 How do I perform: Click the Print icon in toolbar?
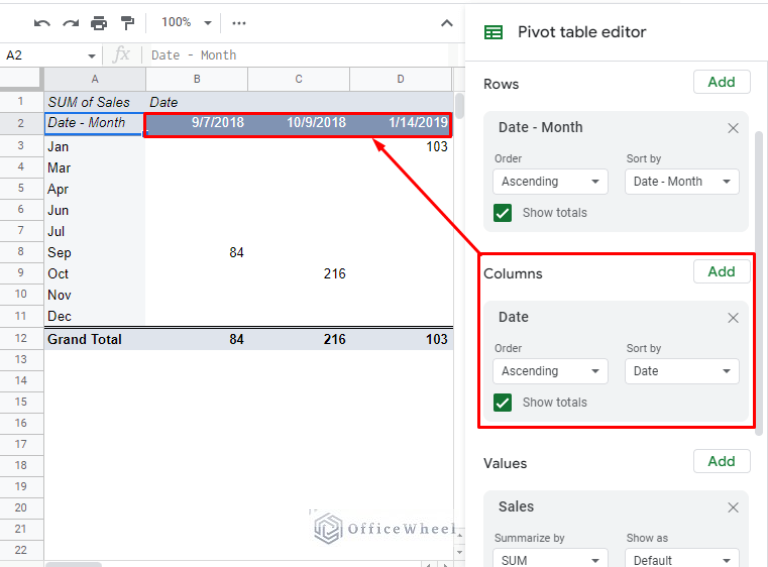(x=98, y=22)
